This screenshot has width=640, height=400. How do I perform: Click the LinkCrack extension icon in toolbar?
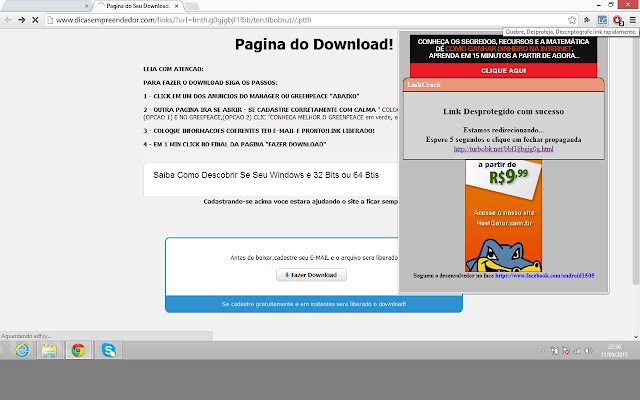(602, 20)
